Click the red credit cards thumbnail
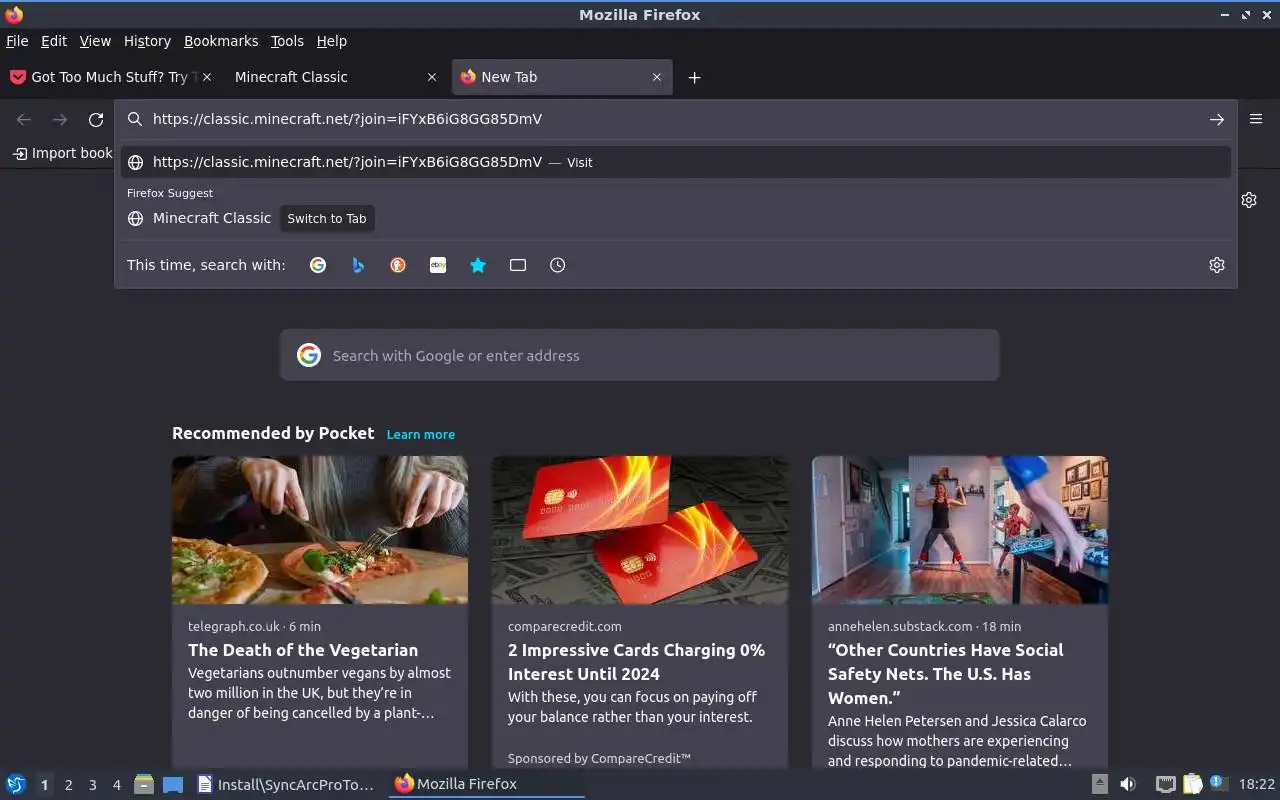The image size is (1280, 800). pyautogui.click(x=640, y=530)
